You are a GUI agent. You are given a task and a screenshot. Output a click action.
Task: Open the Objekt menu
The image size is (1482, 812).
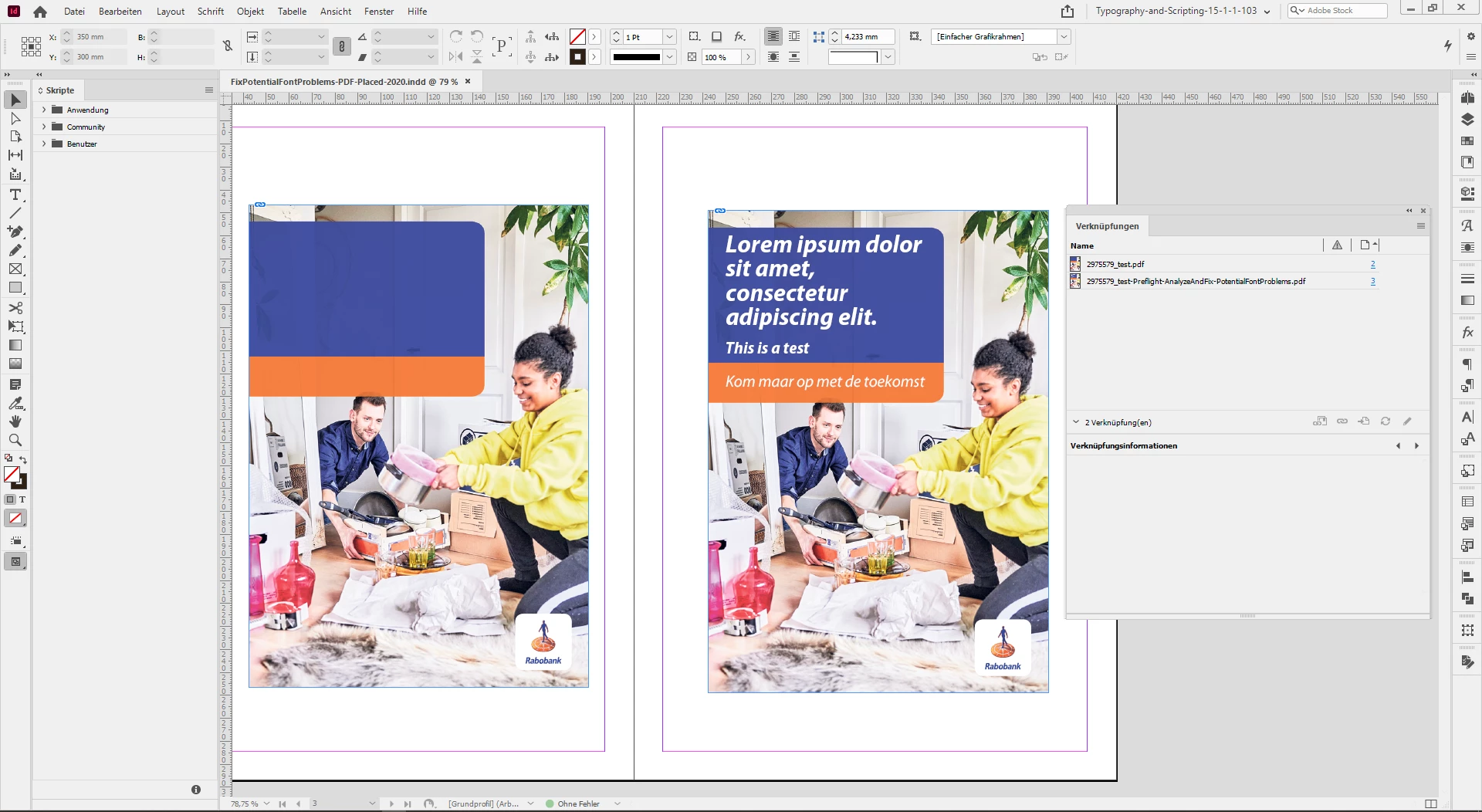point(250,11)
